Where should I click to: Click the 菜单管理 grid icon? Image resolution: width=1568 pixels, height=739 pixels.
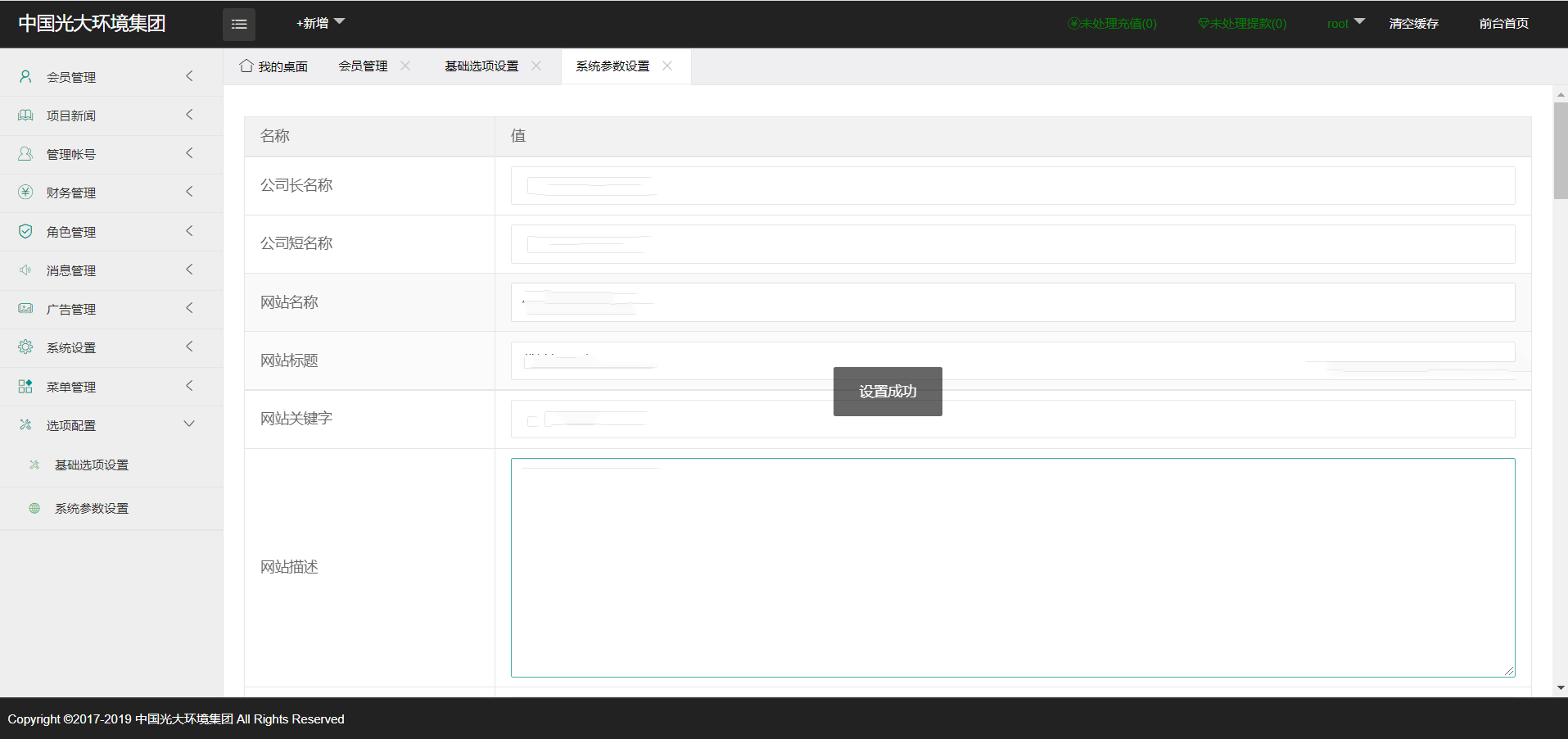[x=25, y=387]
